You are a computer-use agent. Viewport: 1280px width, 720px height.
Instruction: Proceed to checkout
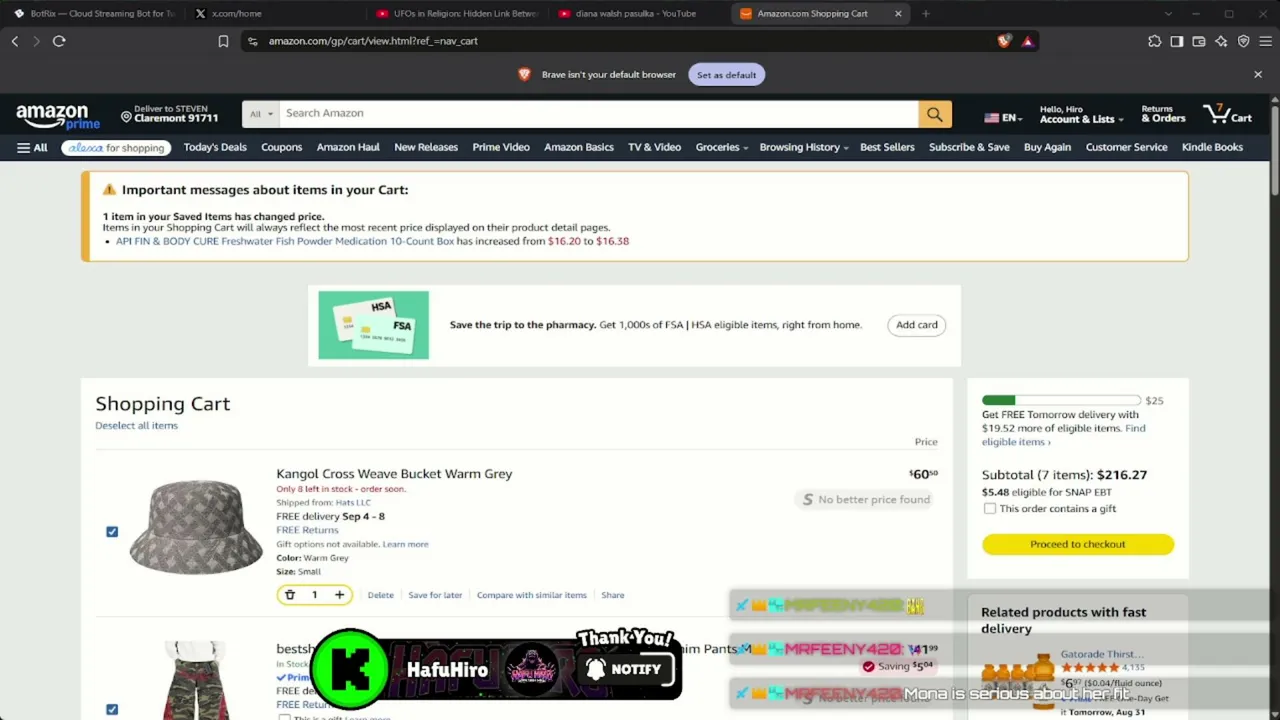tap(1078, 544)
